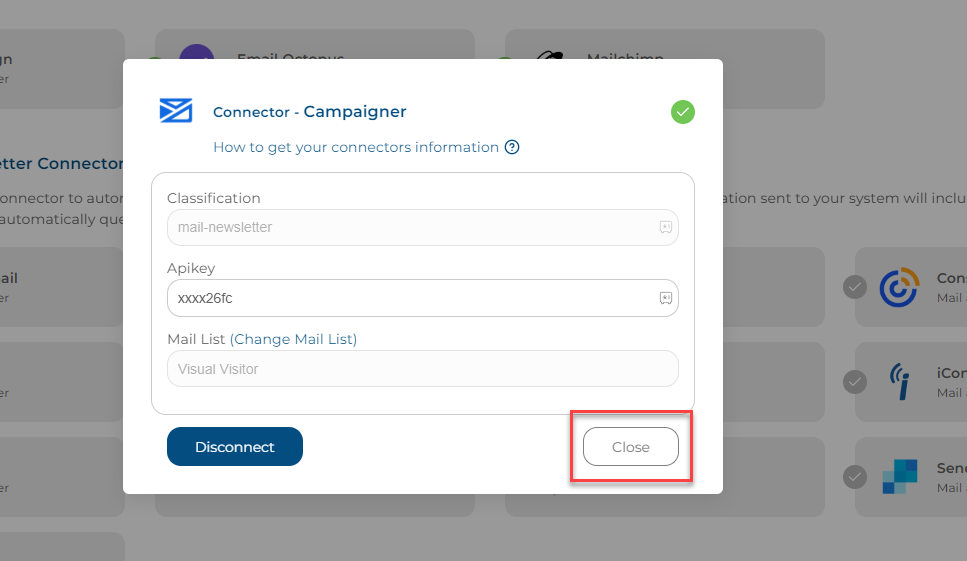Click the Mailchimp logo in background
The height and width of the screenshot is (561, 967).
550,55
